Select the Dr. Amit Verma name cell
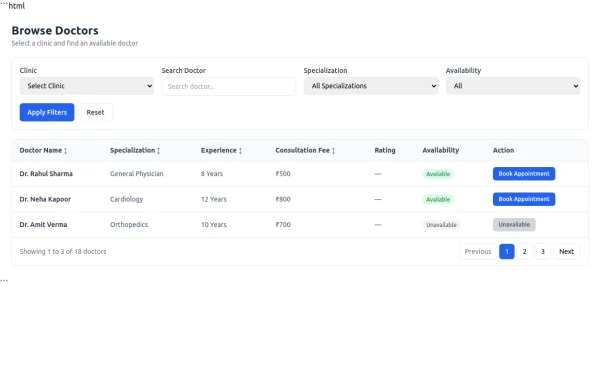The width and height of the screenshot is (600, 384). tap(43, 225)
